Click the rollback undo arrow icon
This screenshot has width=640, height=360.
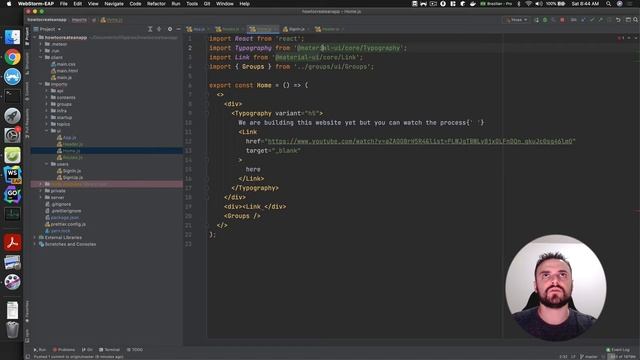tap(618, 20)
